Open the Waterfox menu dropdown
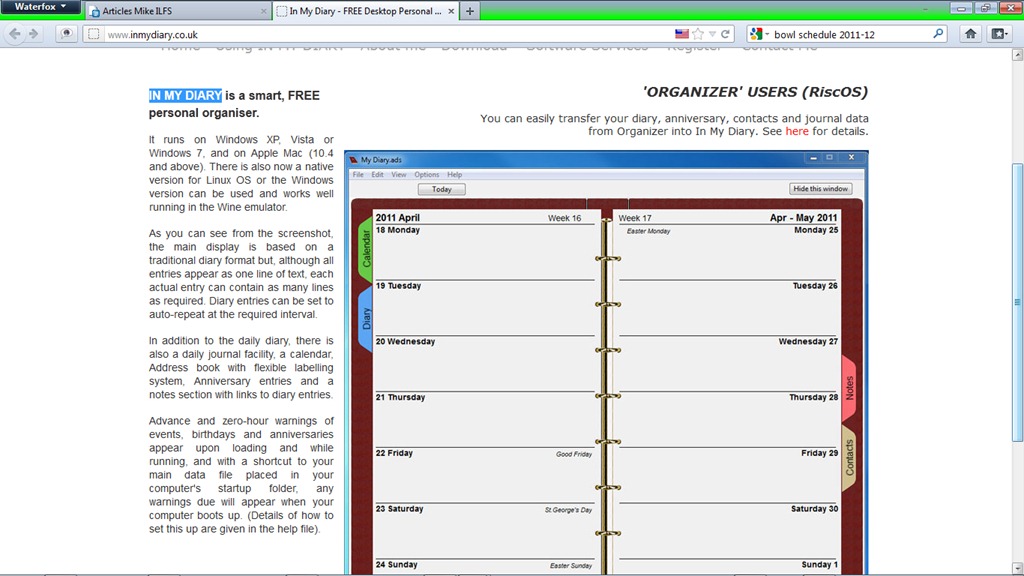The height and width of the screenshot is (576, 1024). click(38, 6)
